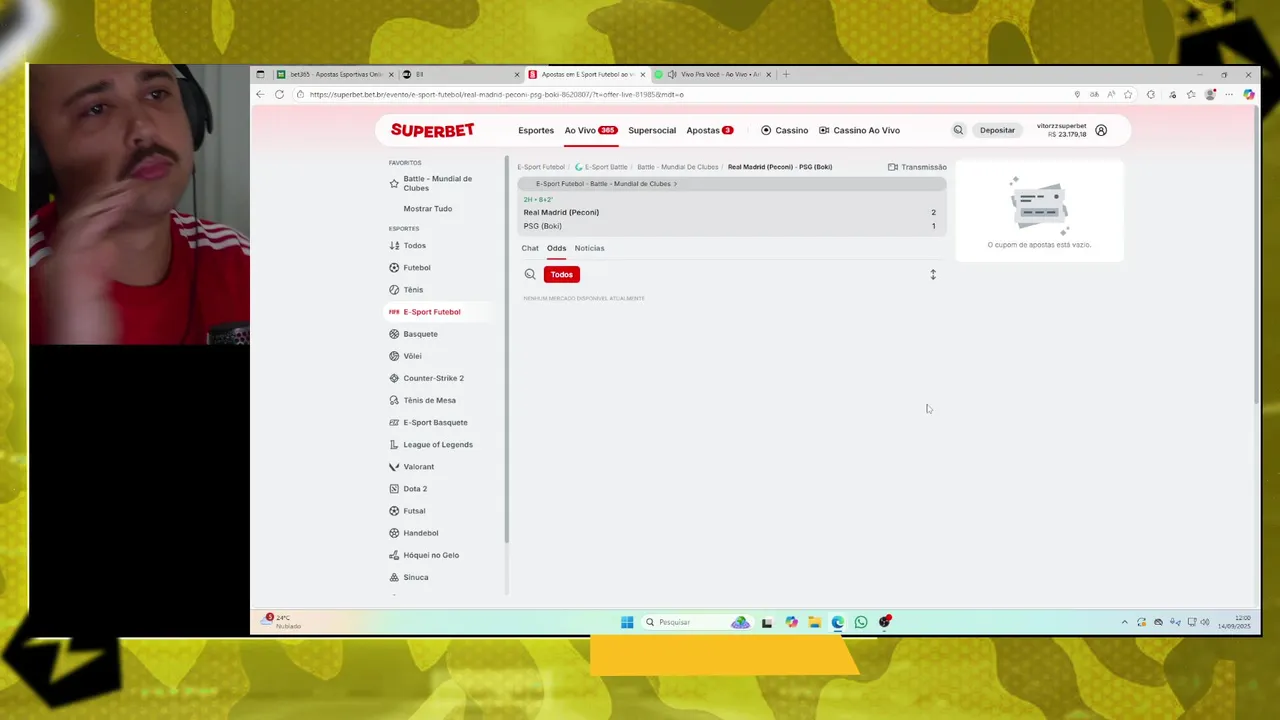
Task: Select Hóquei no Gelo in the sidebar
Action: (x=431, y=555)
